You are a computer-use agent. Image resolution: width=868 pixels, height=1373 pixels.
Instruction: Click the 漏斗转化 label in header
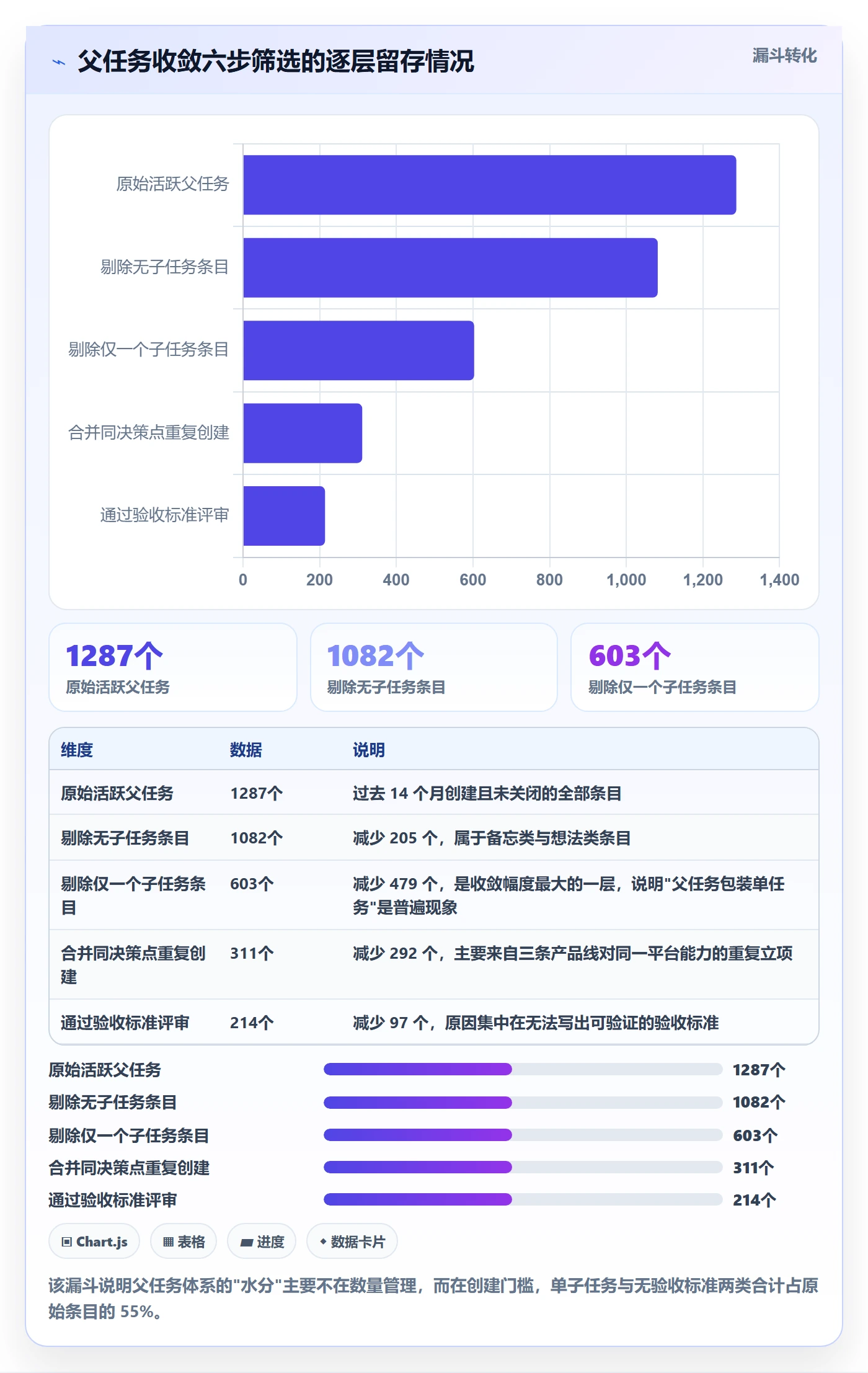784,56
